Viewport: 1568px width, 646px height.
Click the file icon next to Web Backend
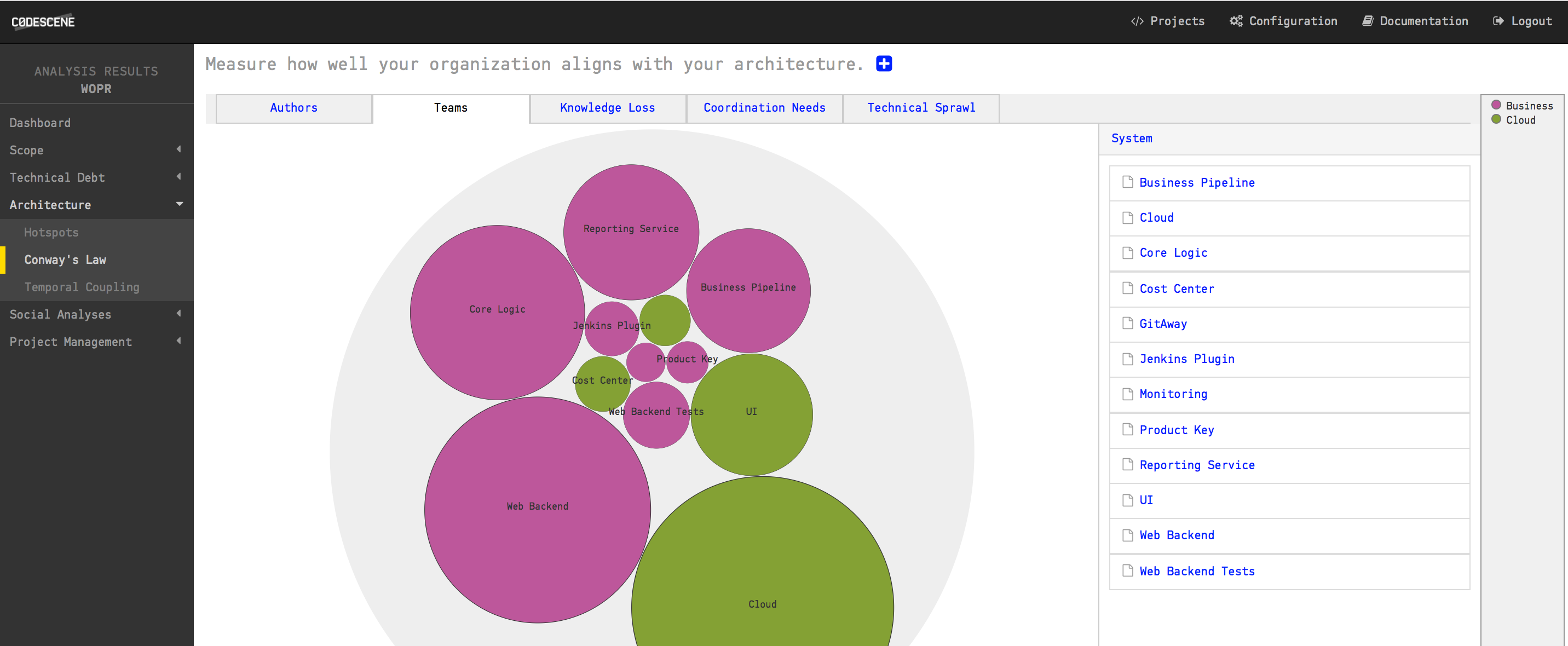[x=1127, y=535]
